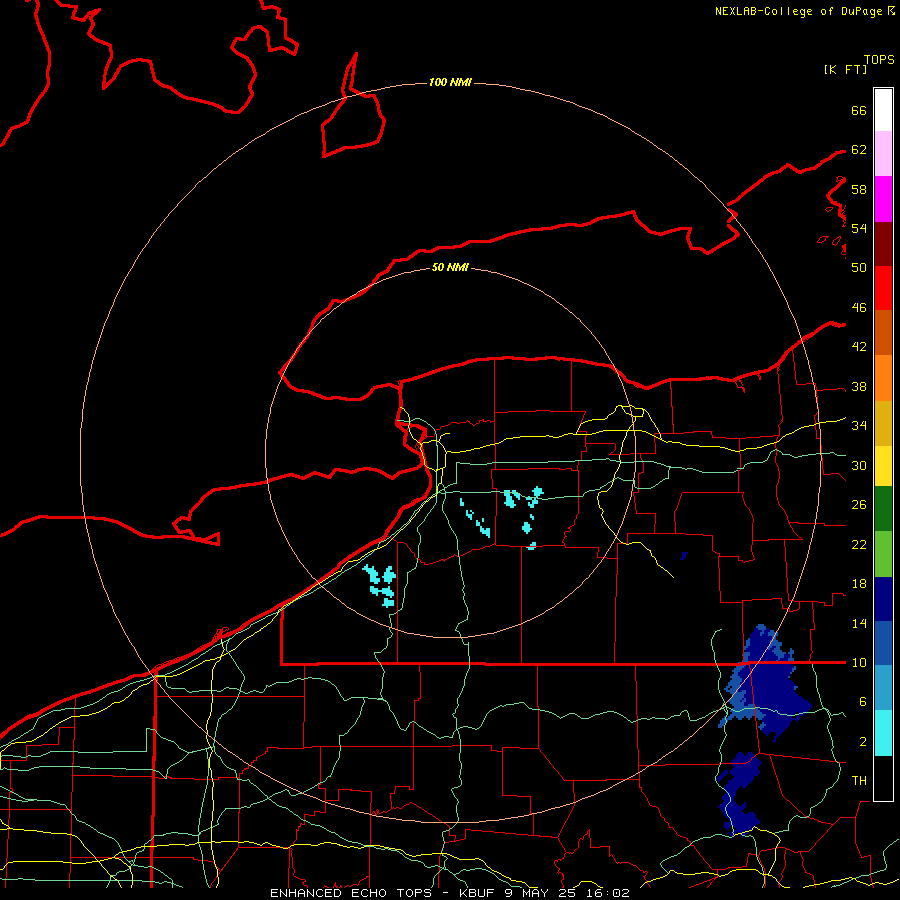Click the legend value "38"
Image resolution: width=900 pixels, height=900 pixels.
(859, 386)
